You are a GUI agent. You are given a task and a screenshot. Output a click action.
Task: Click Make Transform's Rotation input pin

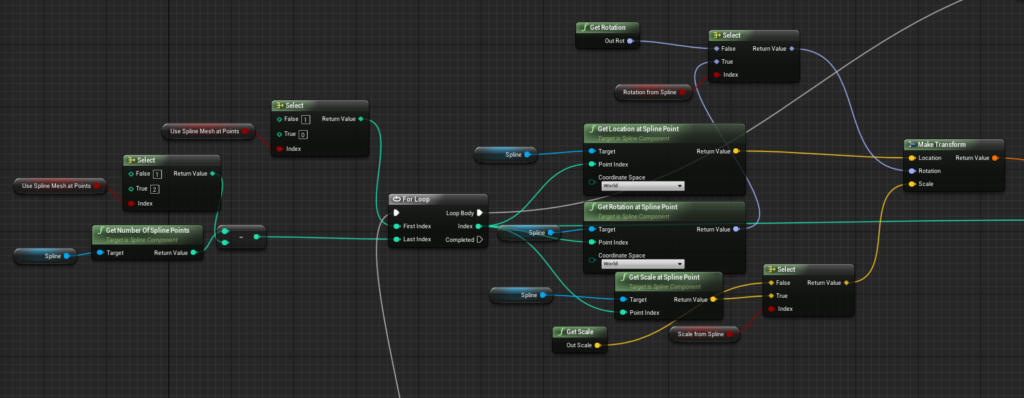(912, 171)
